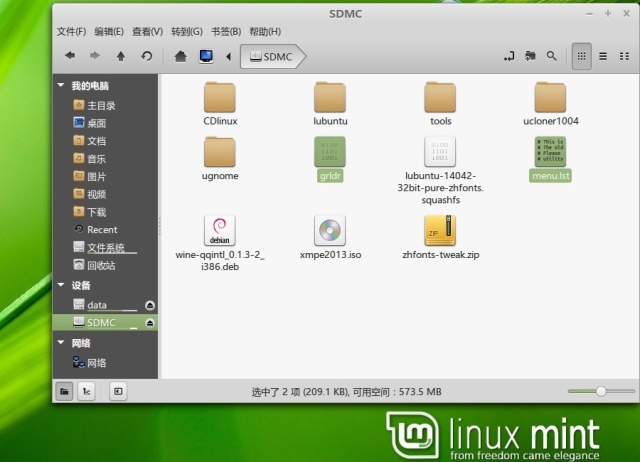
Task: Show tree view in the sidebar
Action: (87, 391)
